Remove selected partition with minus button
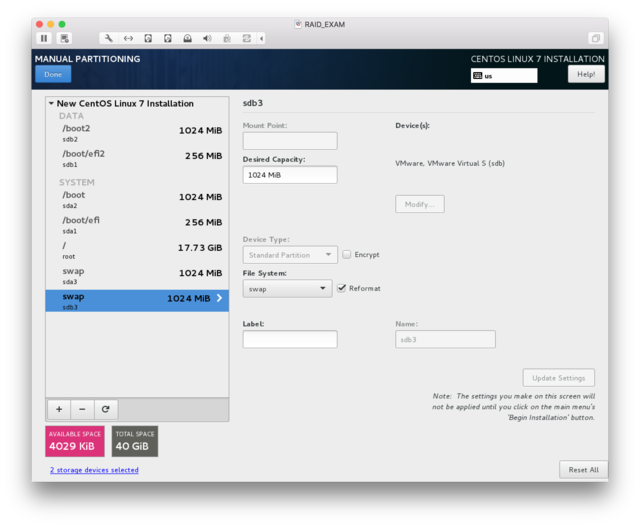640x527 pixels. coord(82,409)
